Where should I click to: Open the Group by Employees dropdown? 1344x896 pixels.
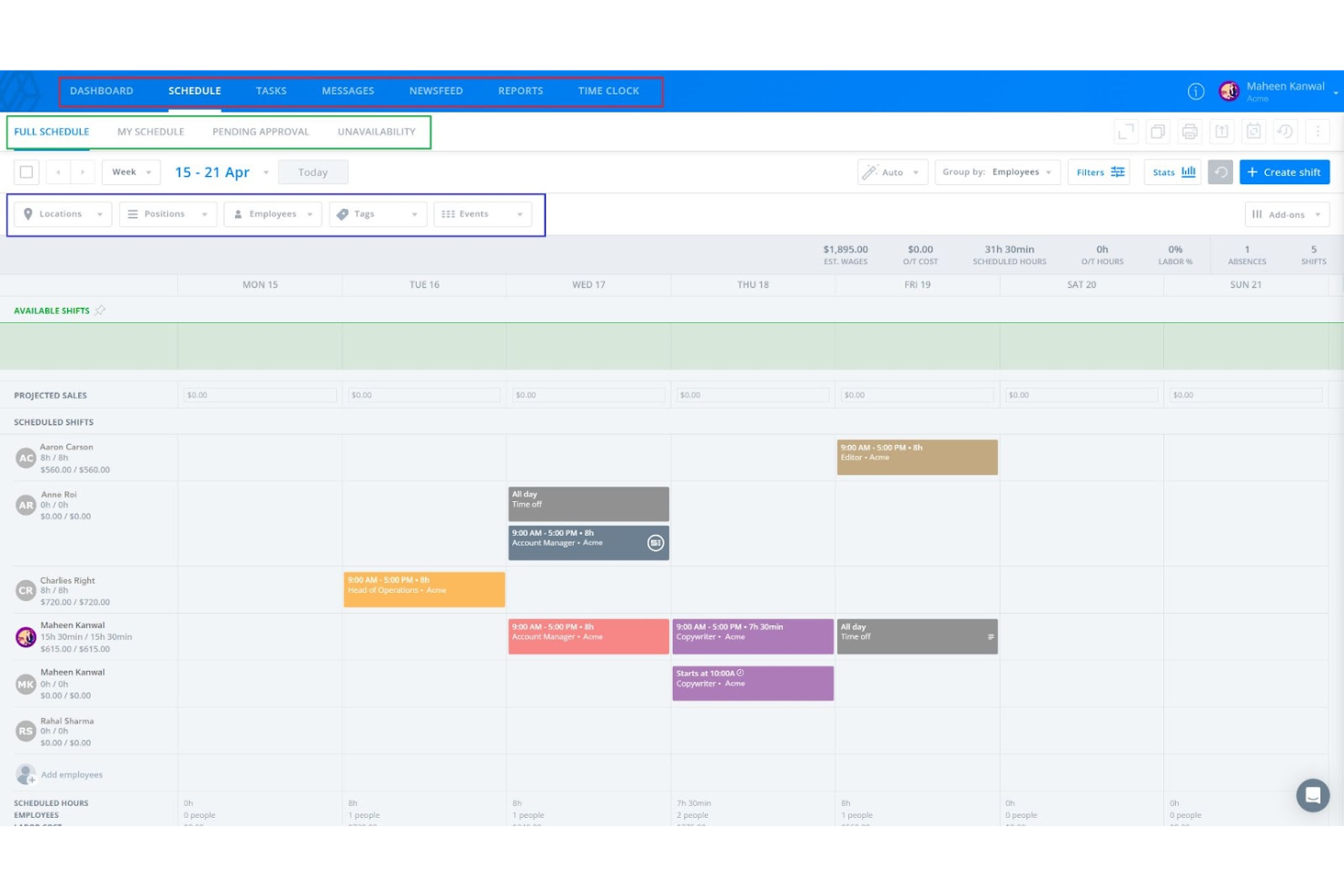pyautogui.click(x=997, y=172)
